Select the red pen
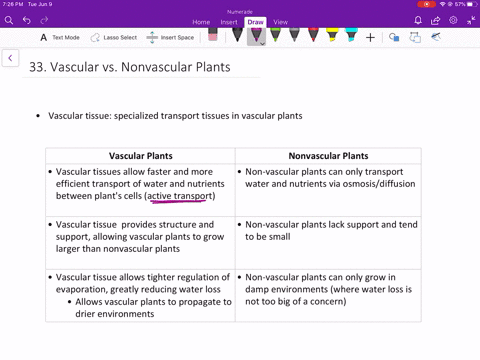This screenshot has height=360, width=480. [x=313, y=35]
